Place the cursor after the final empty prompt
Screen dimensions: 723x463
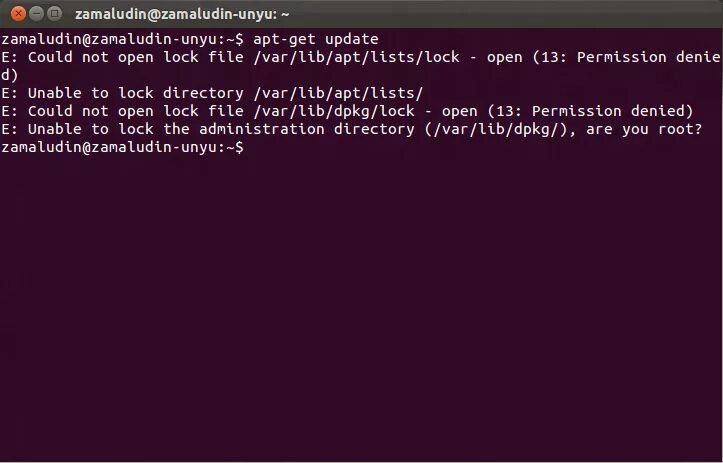pos(253,148)
